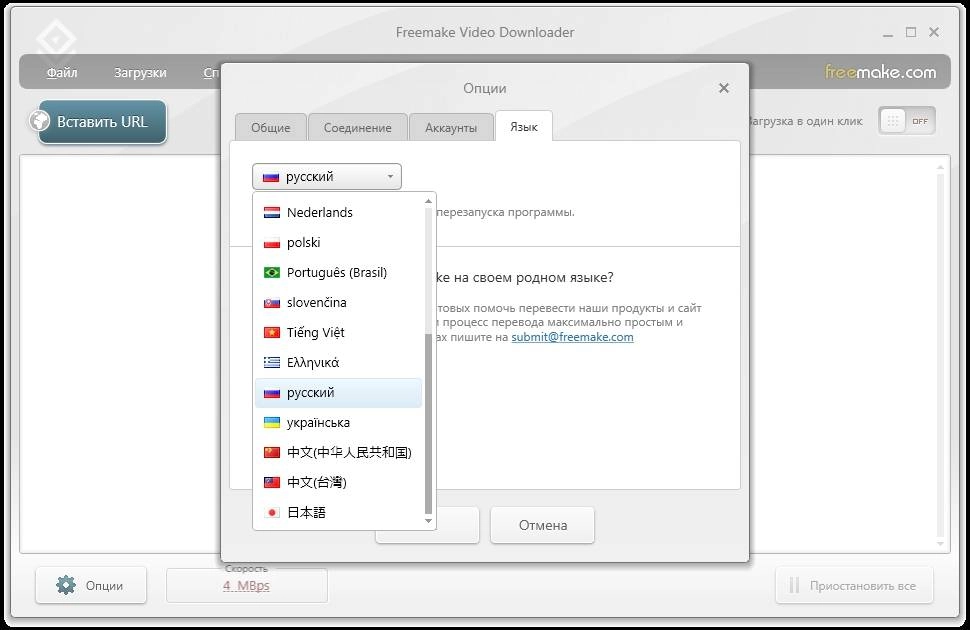This screenshot has height=630, width=970.
Task: Click the Taiwan flag icon
Action: (x=272, y=483)
